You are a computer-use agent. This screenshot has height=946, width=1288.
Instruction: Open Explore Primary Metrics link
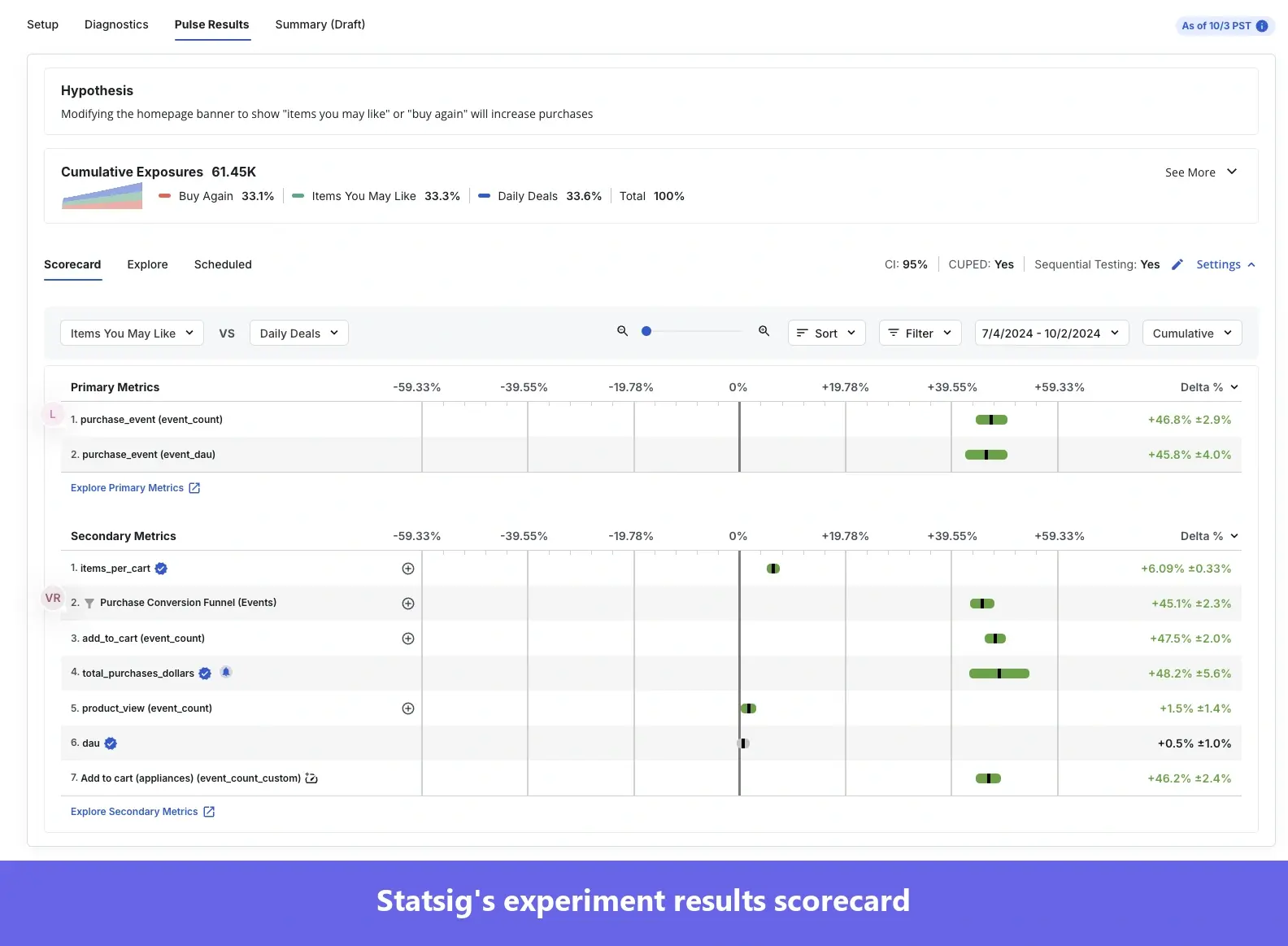click(135, 488)
